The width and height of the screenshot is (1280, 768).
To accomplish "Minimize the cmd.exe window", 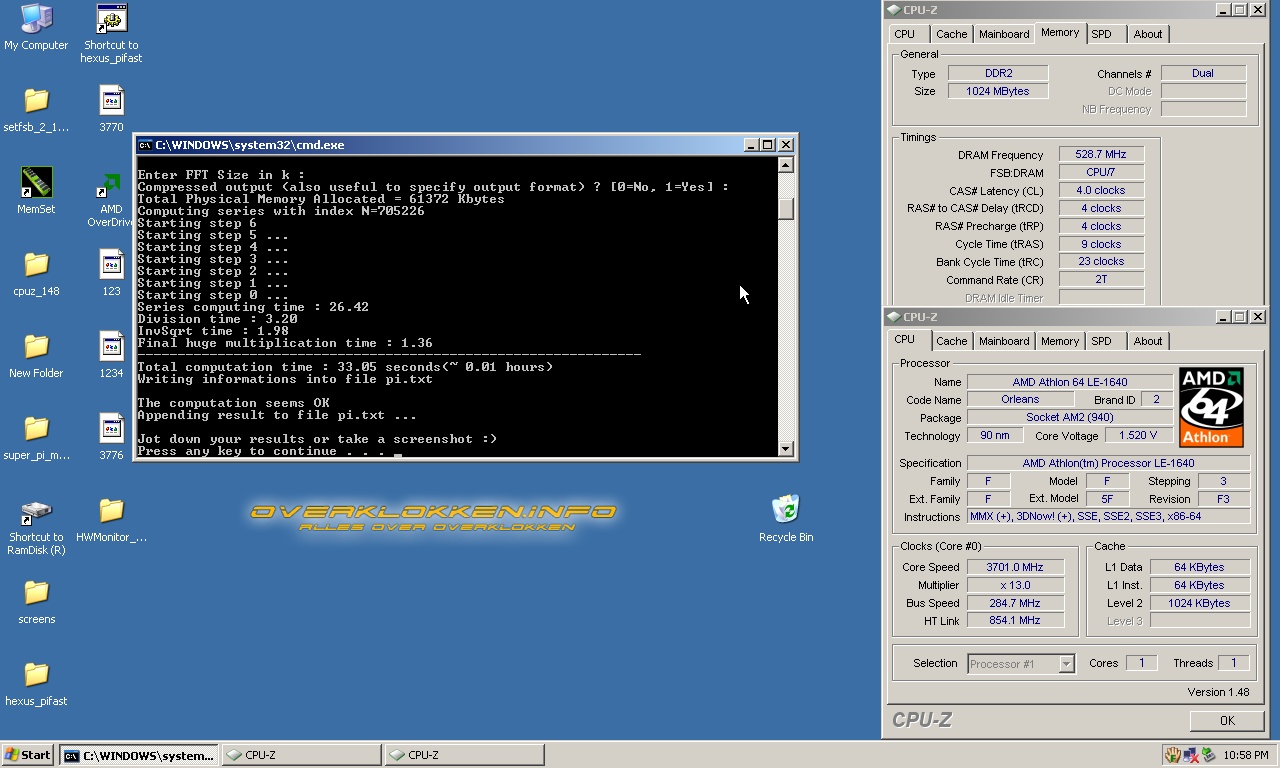I will tap(751, 145).
